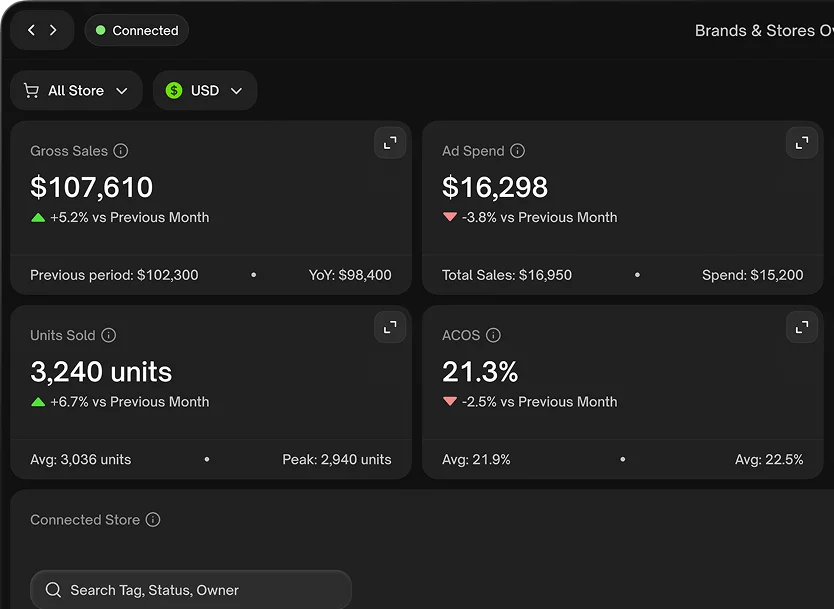Click 'YoY: $98,400' text
The image size is (834, 609).
pos(350,275)
